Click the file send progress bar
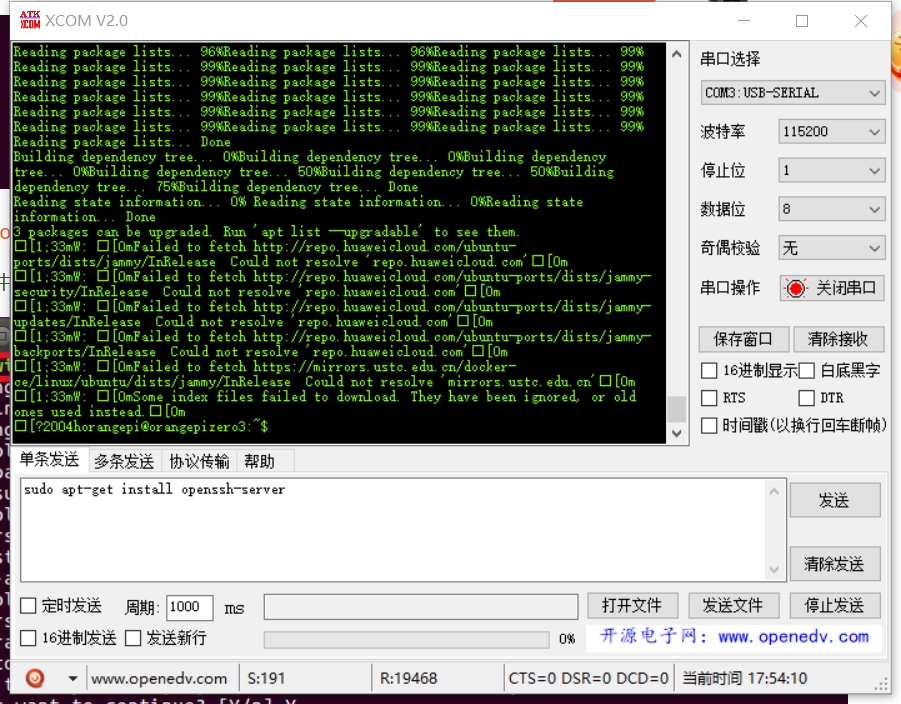 406,639
